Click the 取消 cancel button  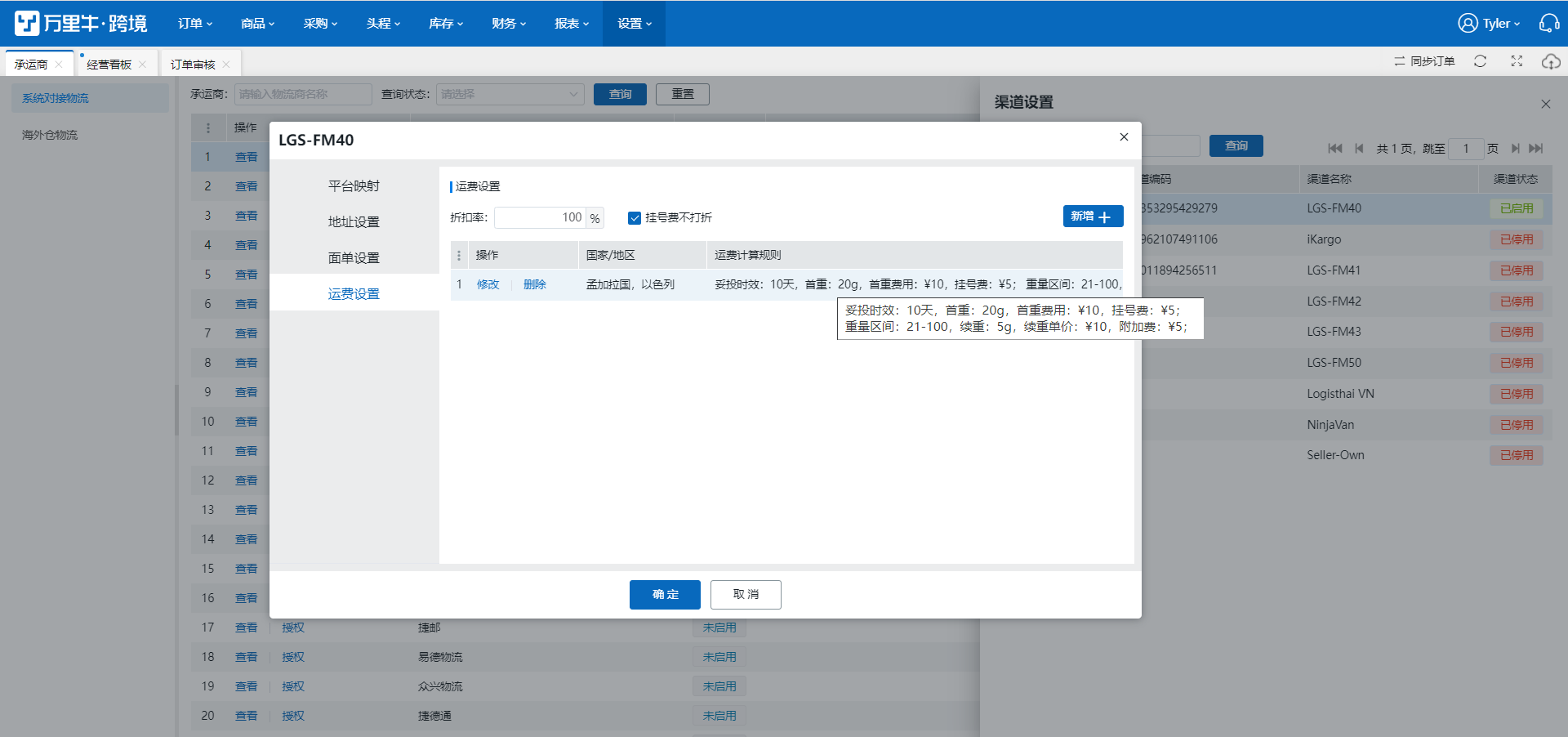[x=746, y=594]
